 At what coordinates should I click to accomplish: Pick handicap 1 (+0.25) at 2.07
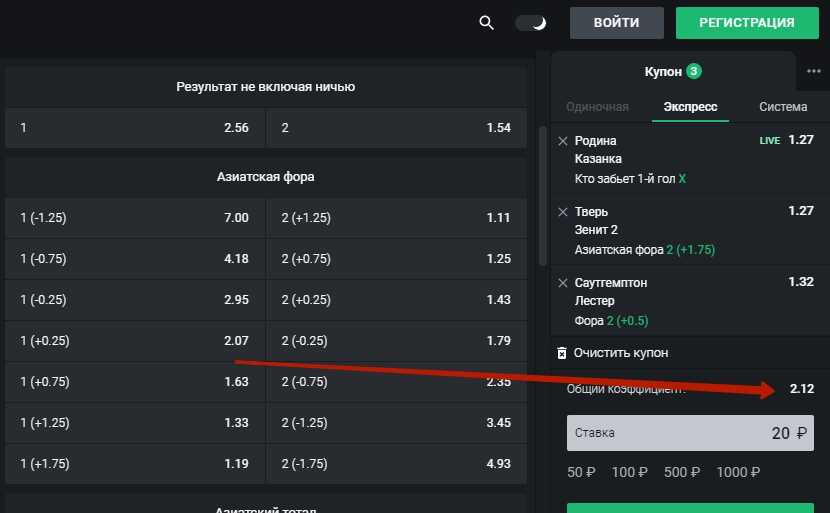(135, 340)
